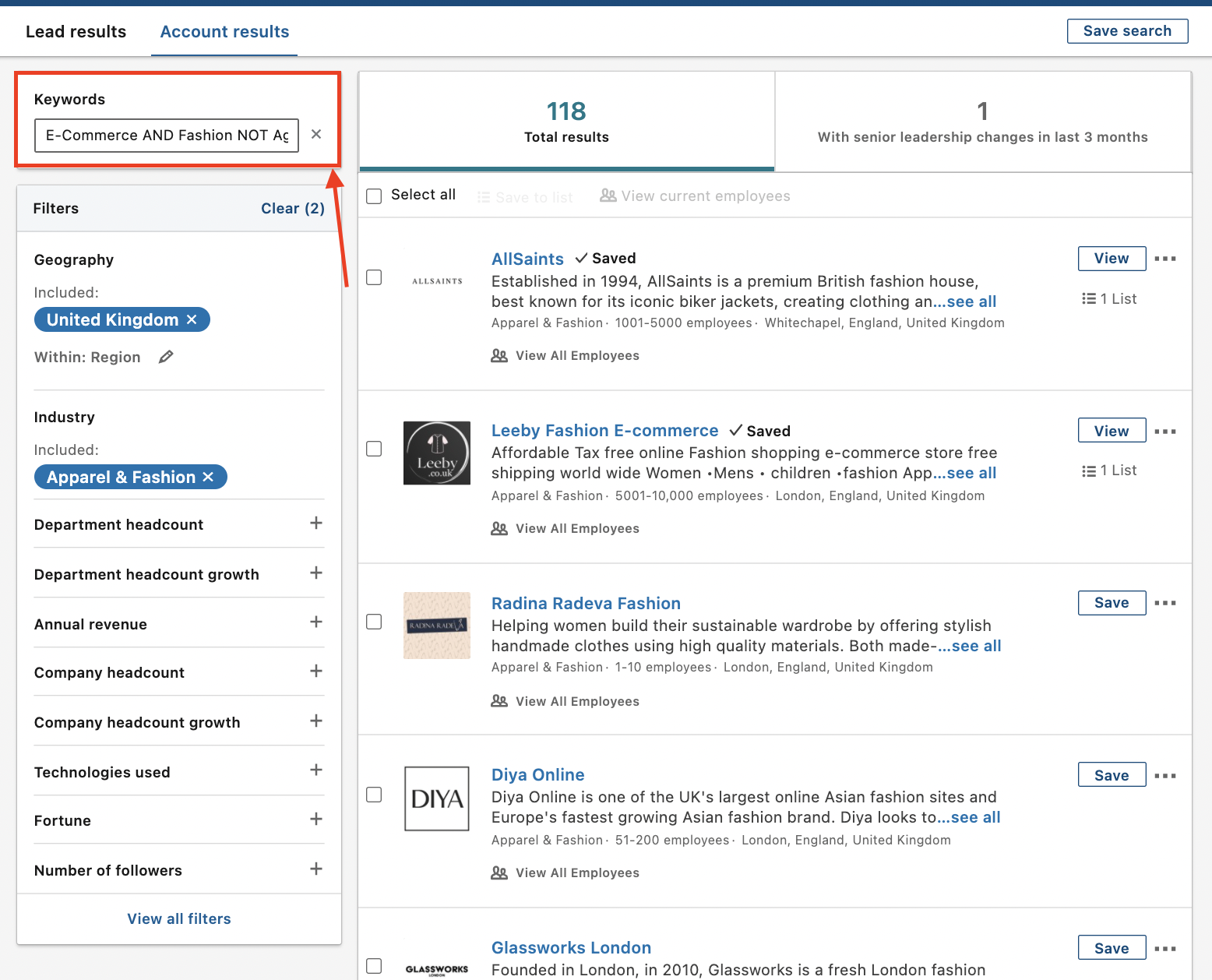The width and height of the screenshot is (1212, 980).
Task: Remove the Apparel & Fashion industry filter
Action: [x=208, y=477]
